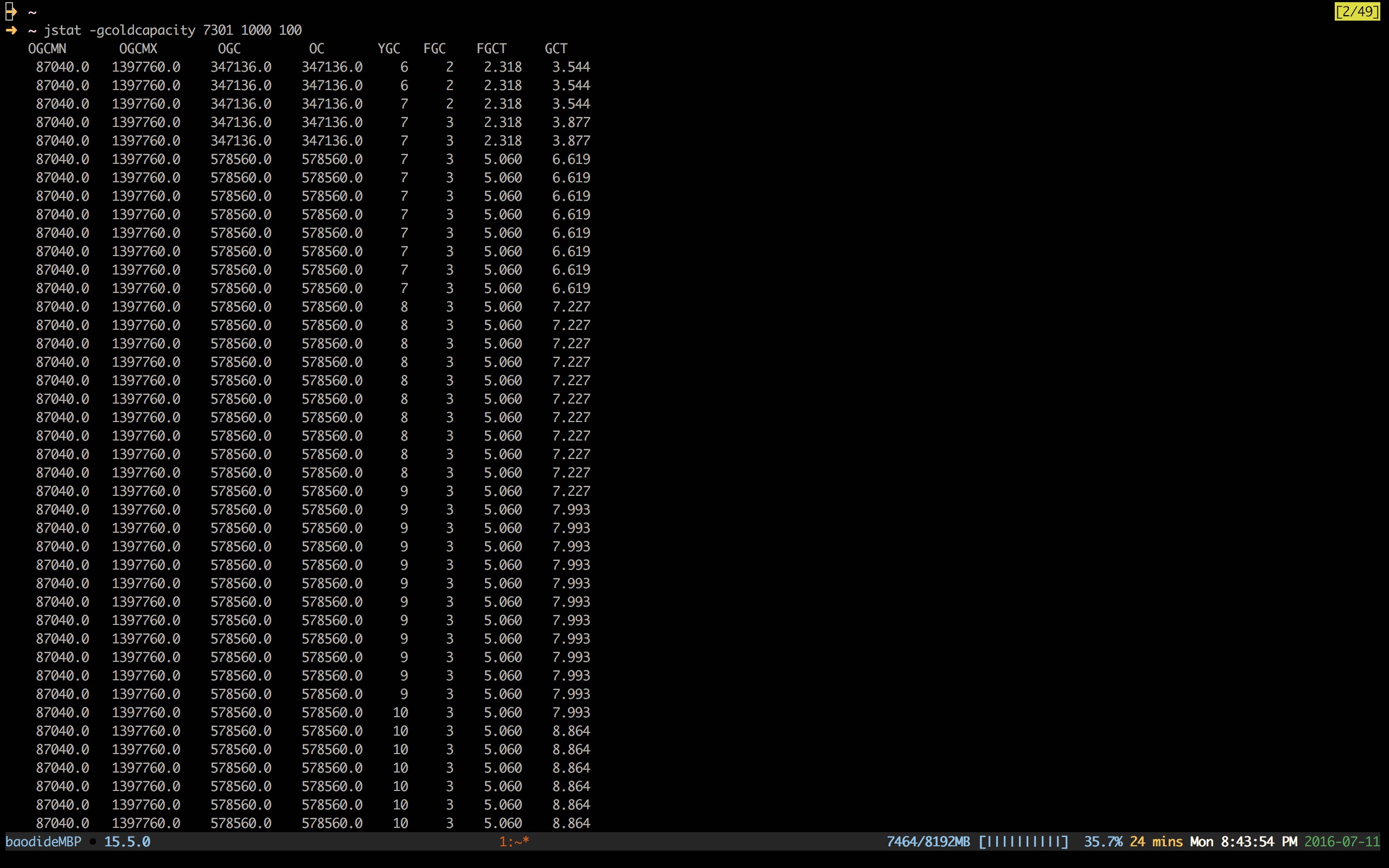The height and width of the screenshot is (868, 1389).
Task: Click the green date 2016-07-11
Action: pos(1342,841)
